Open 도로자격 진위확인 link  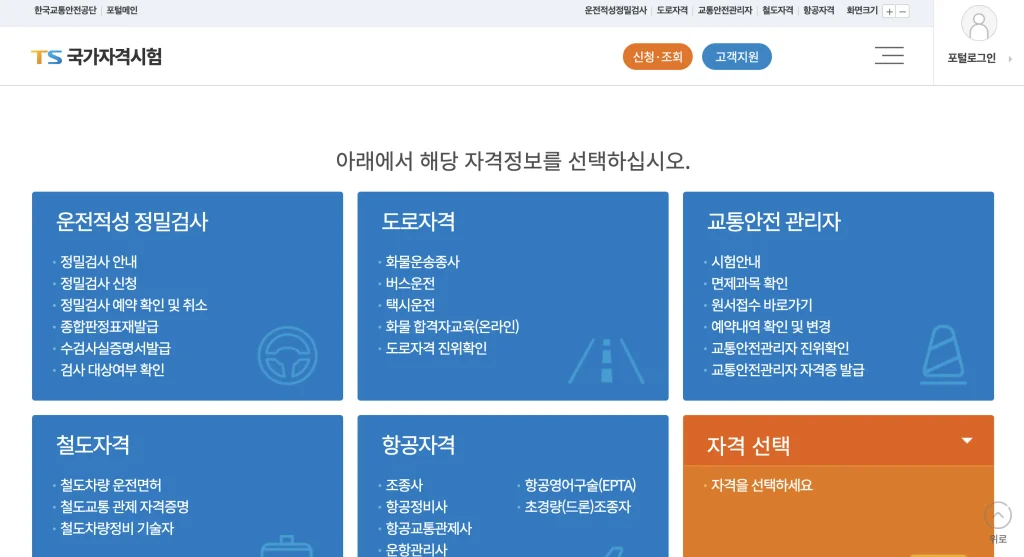pyautogui.click(x=436, y=348)
